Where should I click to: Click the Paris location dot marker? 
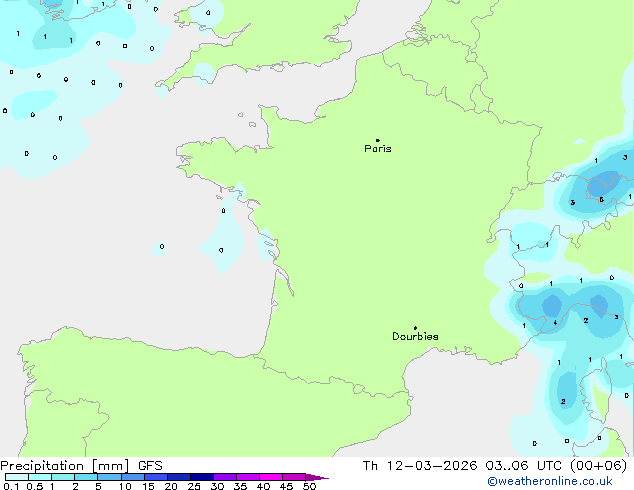pyautogui.click(x=378, y=140)
